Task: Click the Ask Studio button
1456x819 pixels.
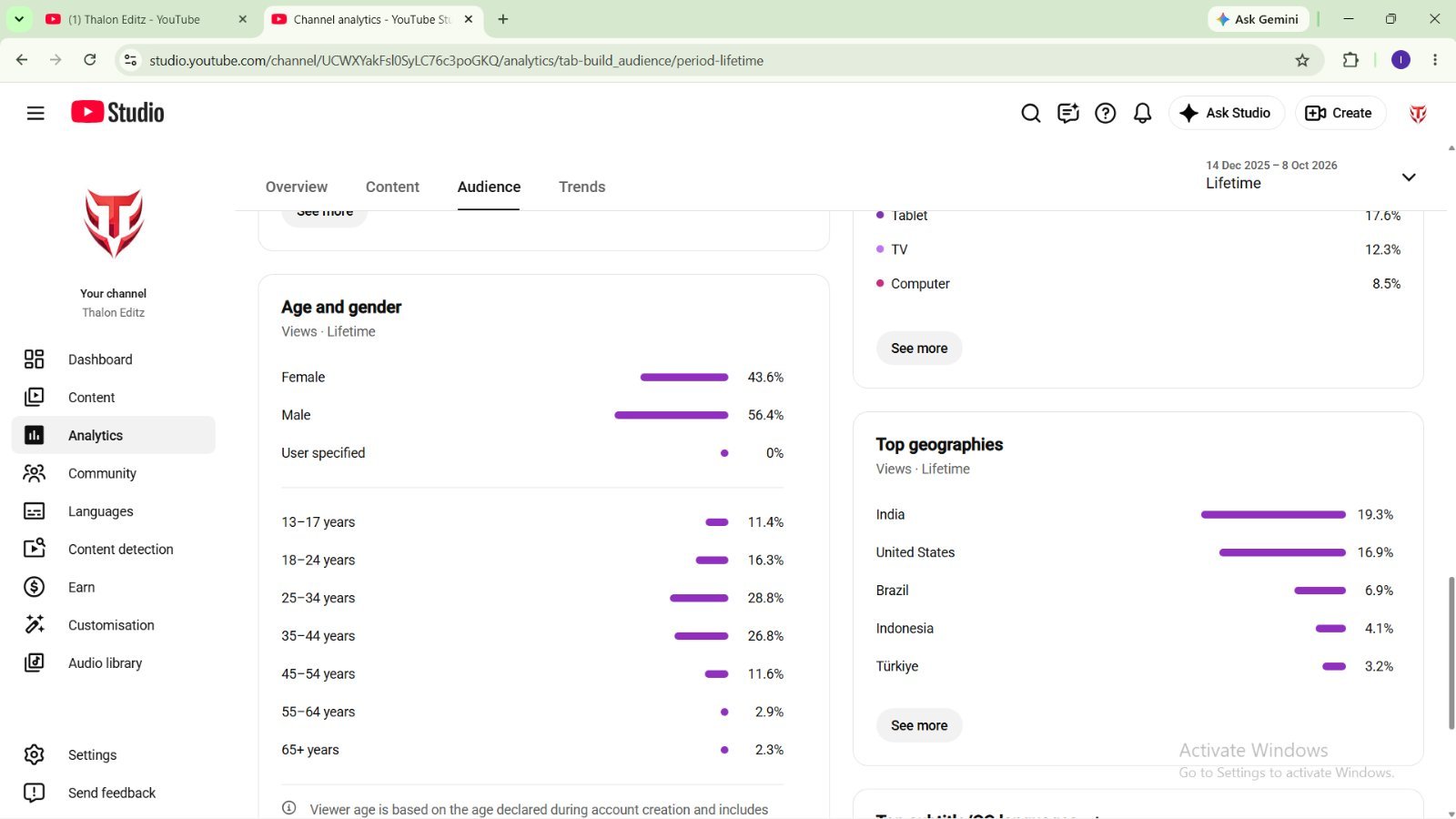Action: (1226, 113)
